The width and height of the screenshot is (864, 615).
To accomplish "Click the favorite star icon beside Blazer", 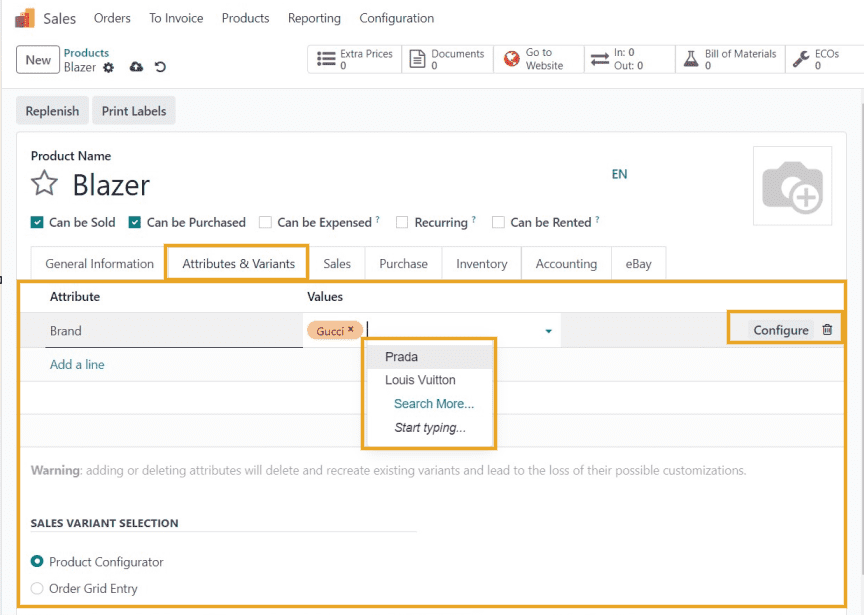I will [x=44, y=184].
